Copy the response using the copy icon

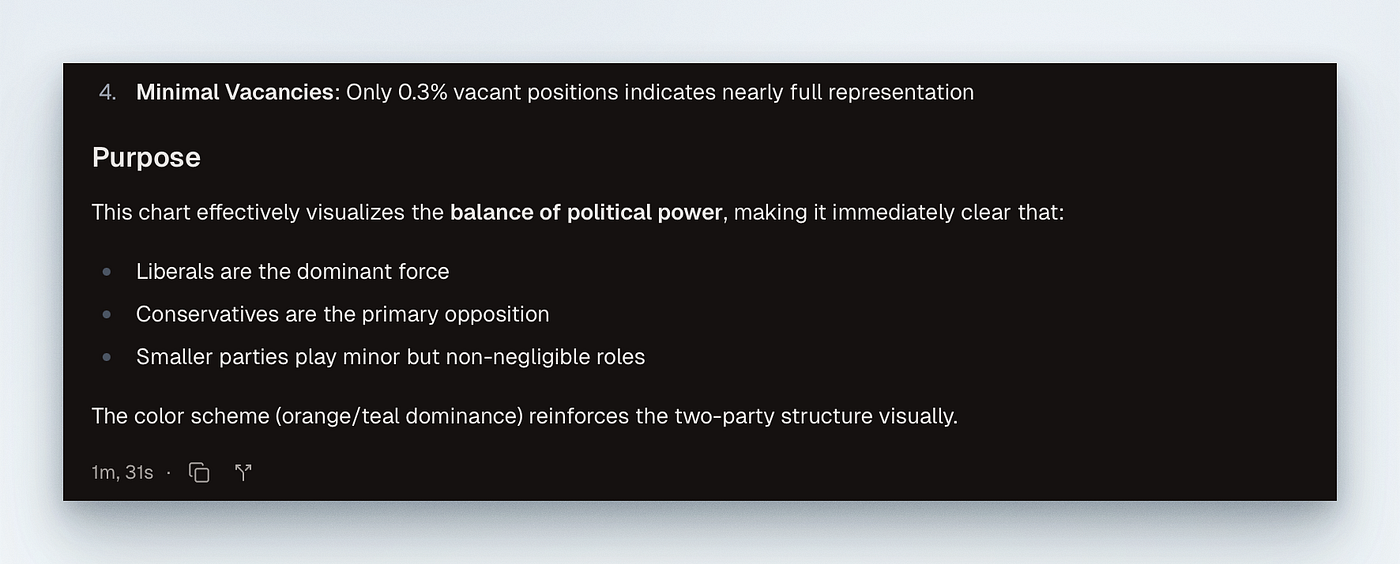(200, 473)
